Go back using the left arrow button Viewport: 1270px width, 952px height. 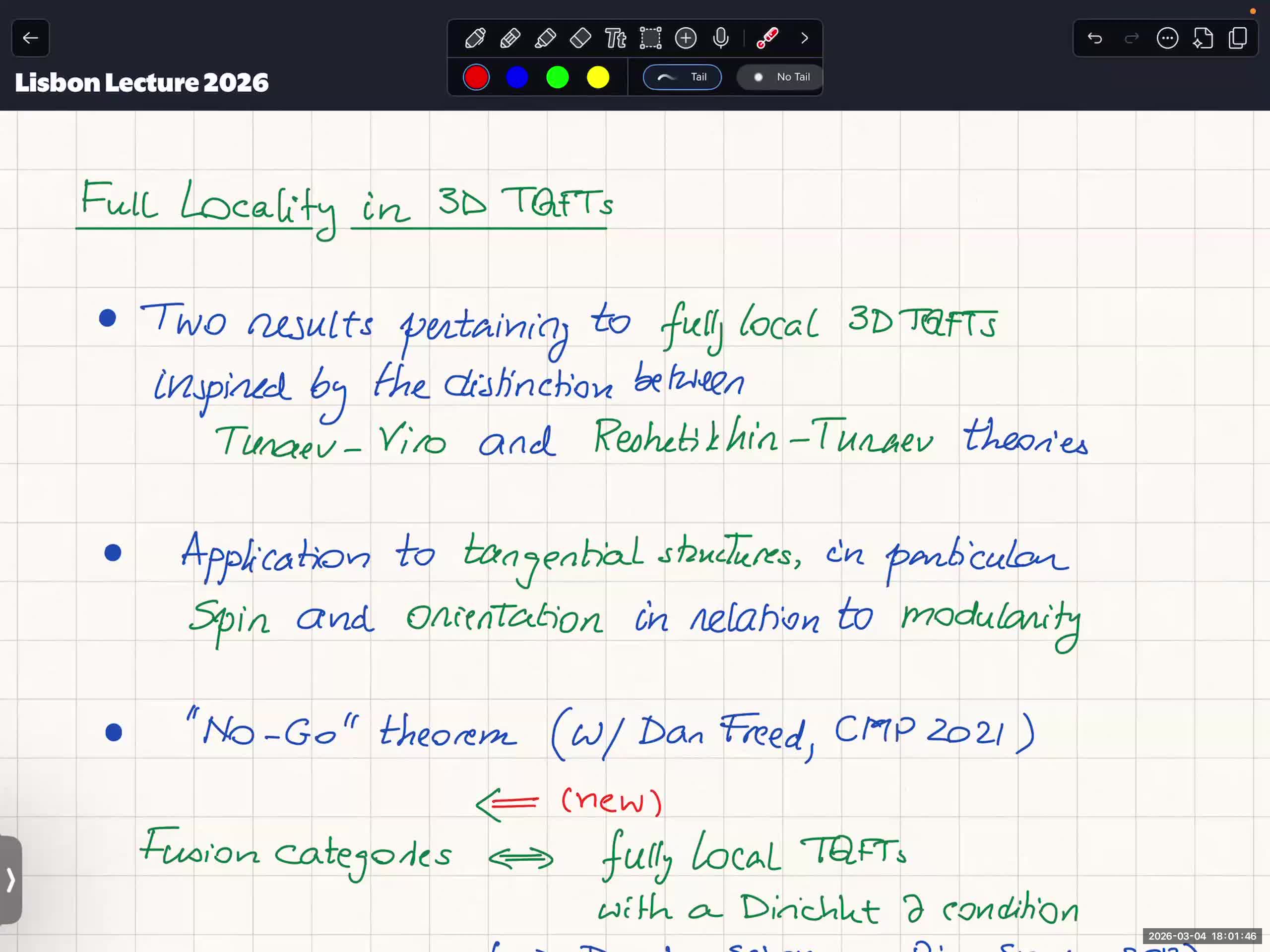30,39
